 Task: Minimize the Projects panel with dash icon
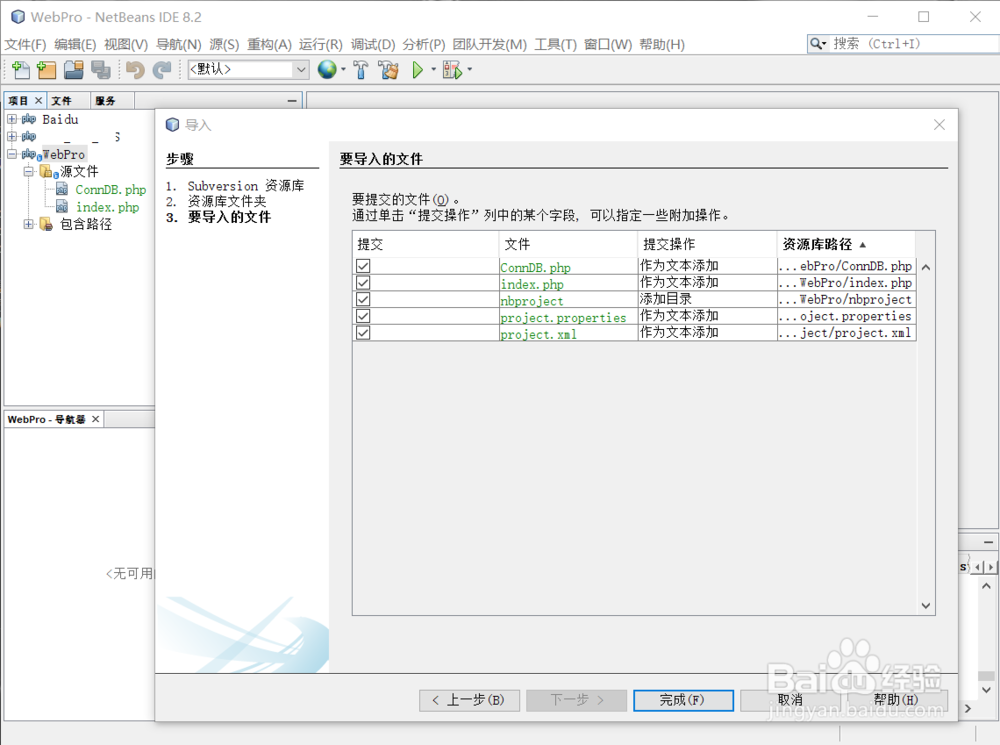[x=292, y=101]
